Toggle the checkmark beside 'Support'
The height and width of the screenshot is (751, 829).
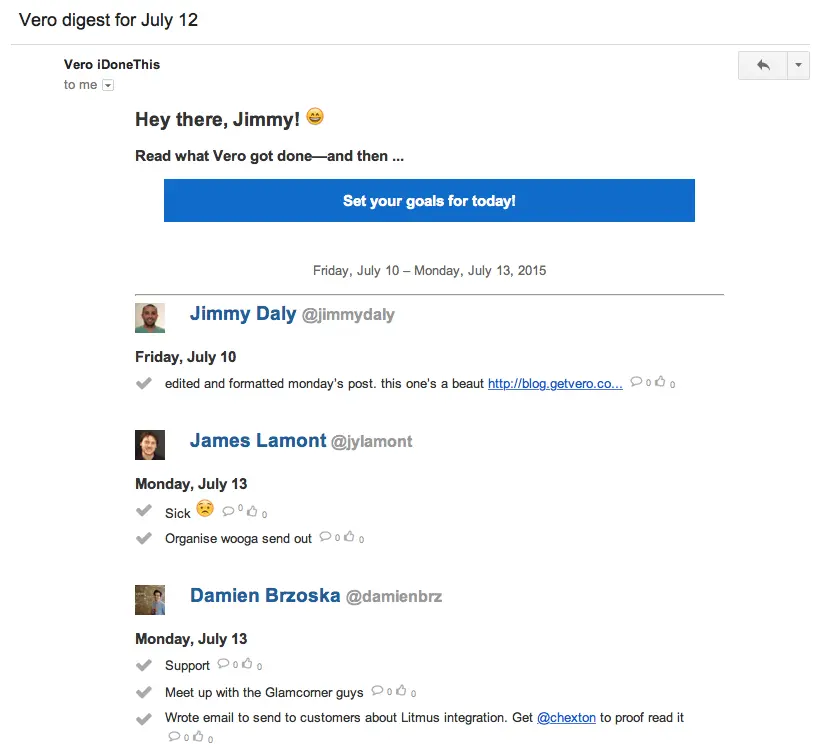tap(143, 665)
